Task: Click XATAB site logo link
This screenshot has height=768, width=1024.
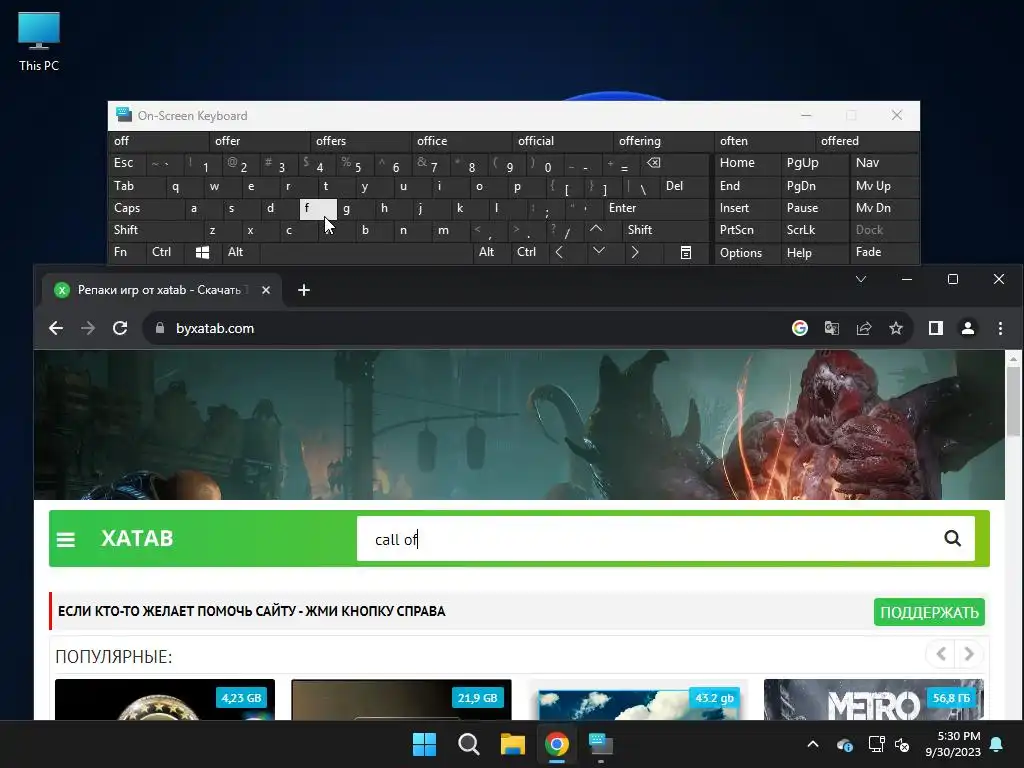Action: point(137,538)
